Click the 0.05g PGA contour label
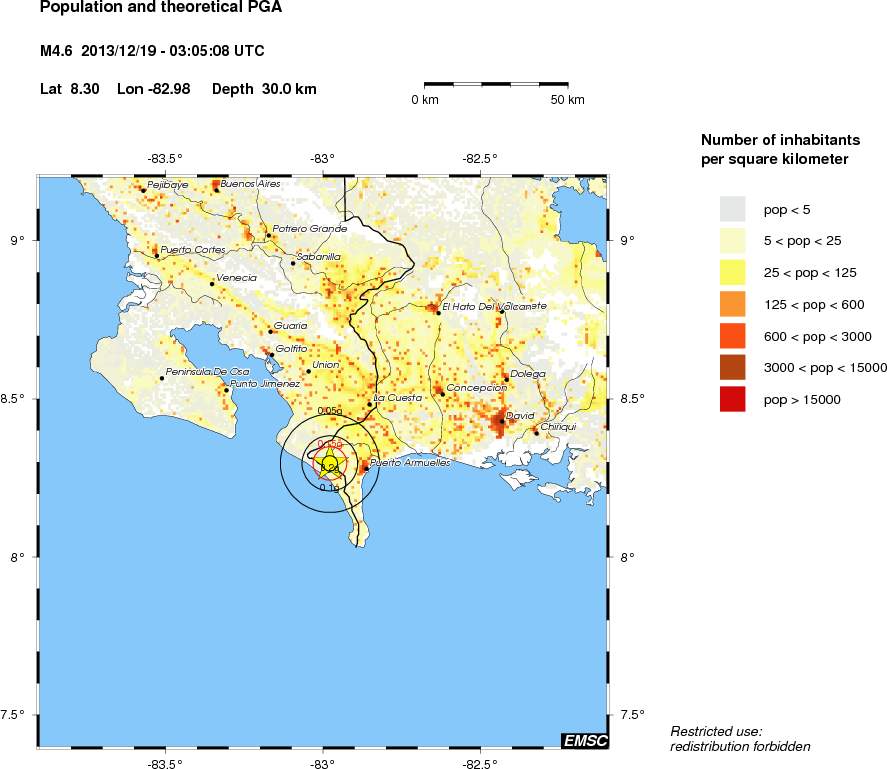887x769 pixels. pyautogui.click(x=329, y=411)
